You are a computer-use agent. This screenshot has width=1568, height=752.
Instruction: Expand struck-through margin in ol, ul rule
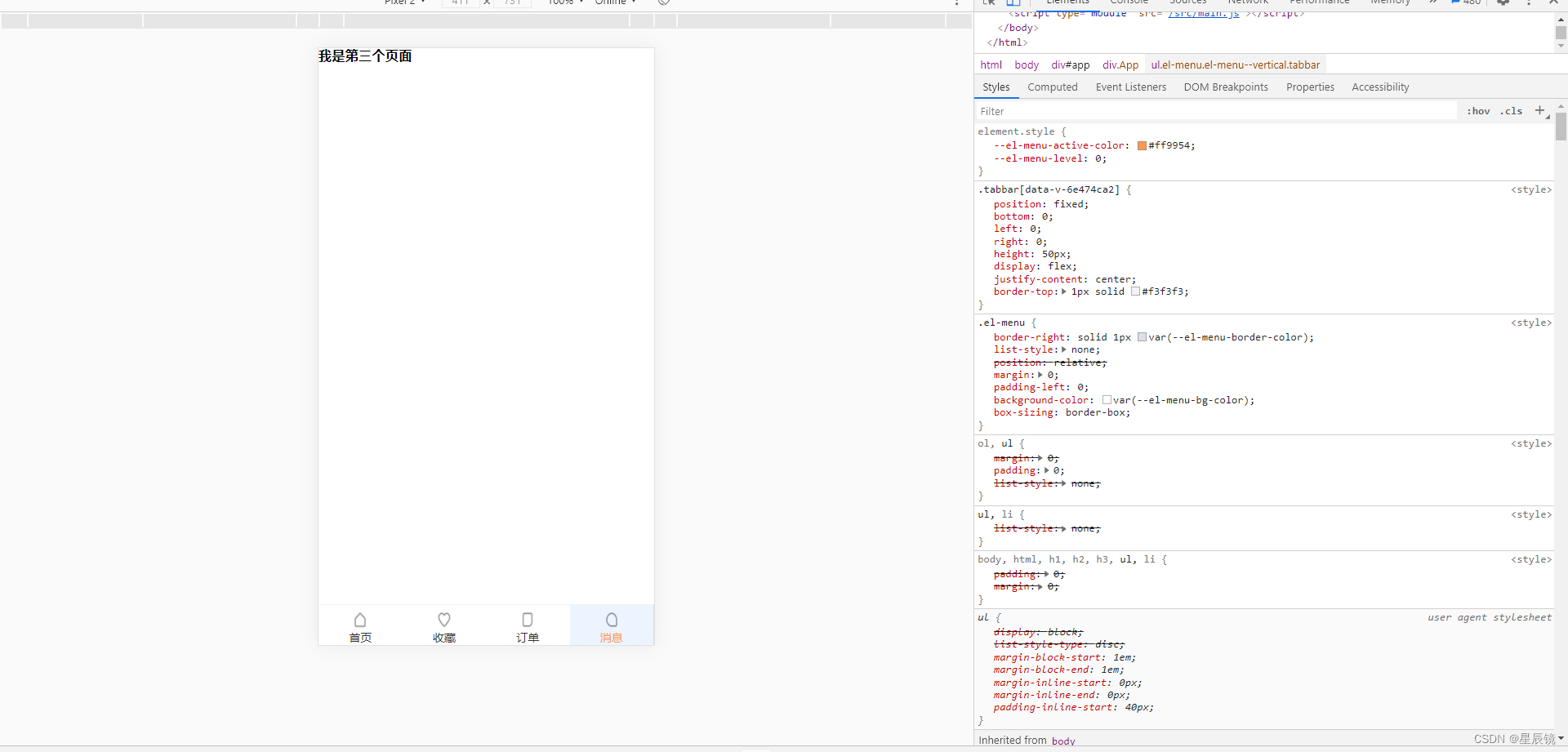click(1040, 458)
